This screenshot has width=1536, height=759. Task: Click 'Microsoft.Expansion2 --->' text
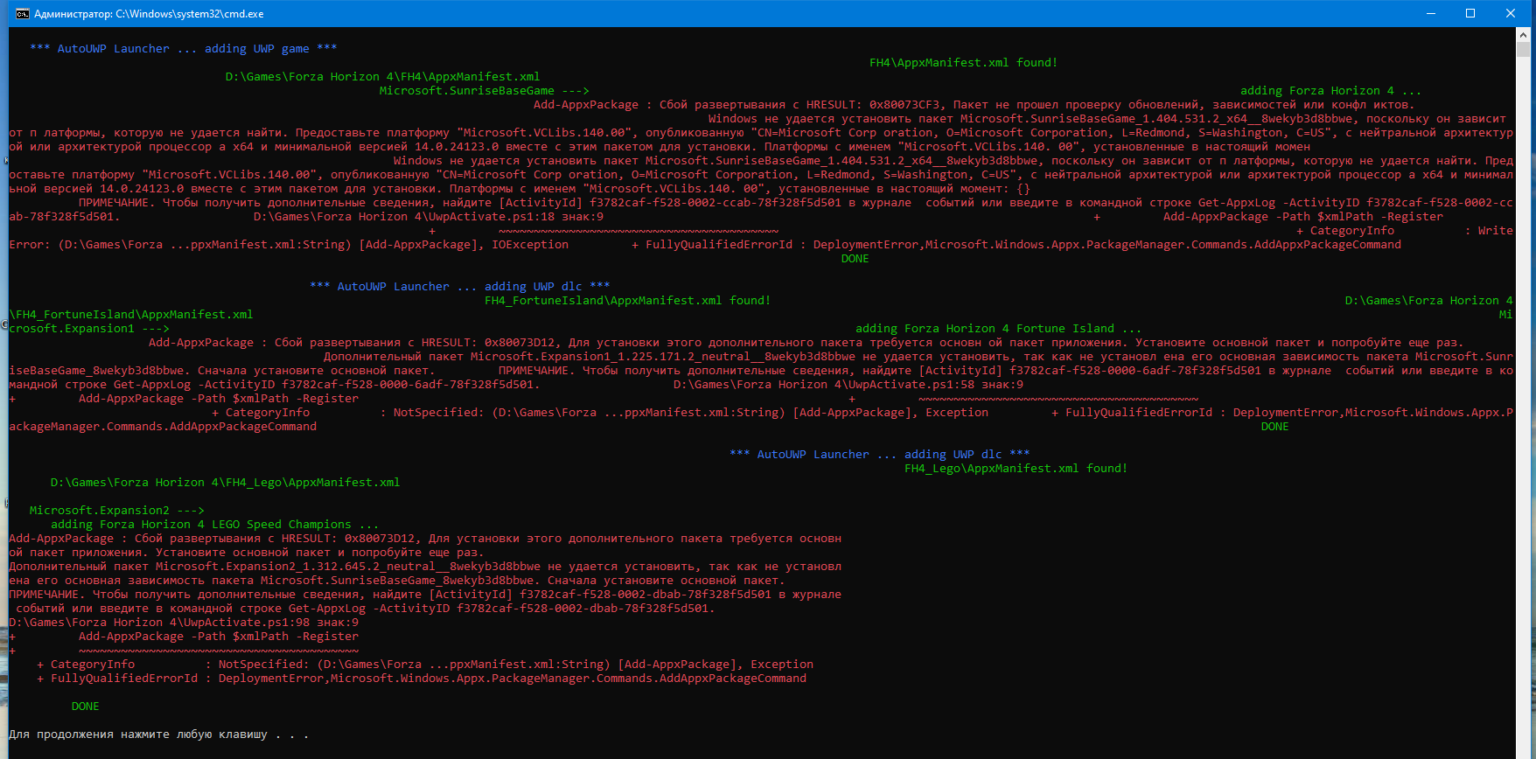tap(116, 510)
